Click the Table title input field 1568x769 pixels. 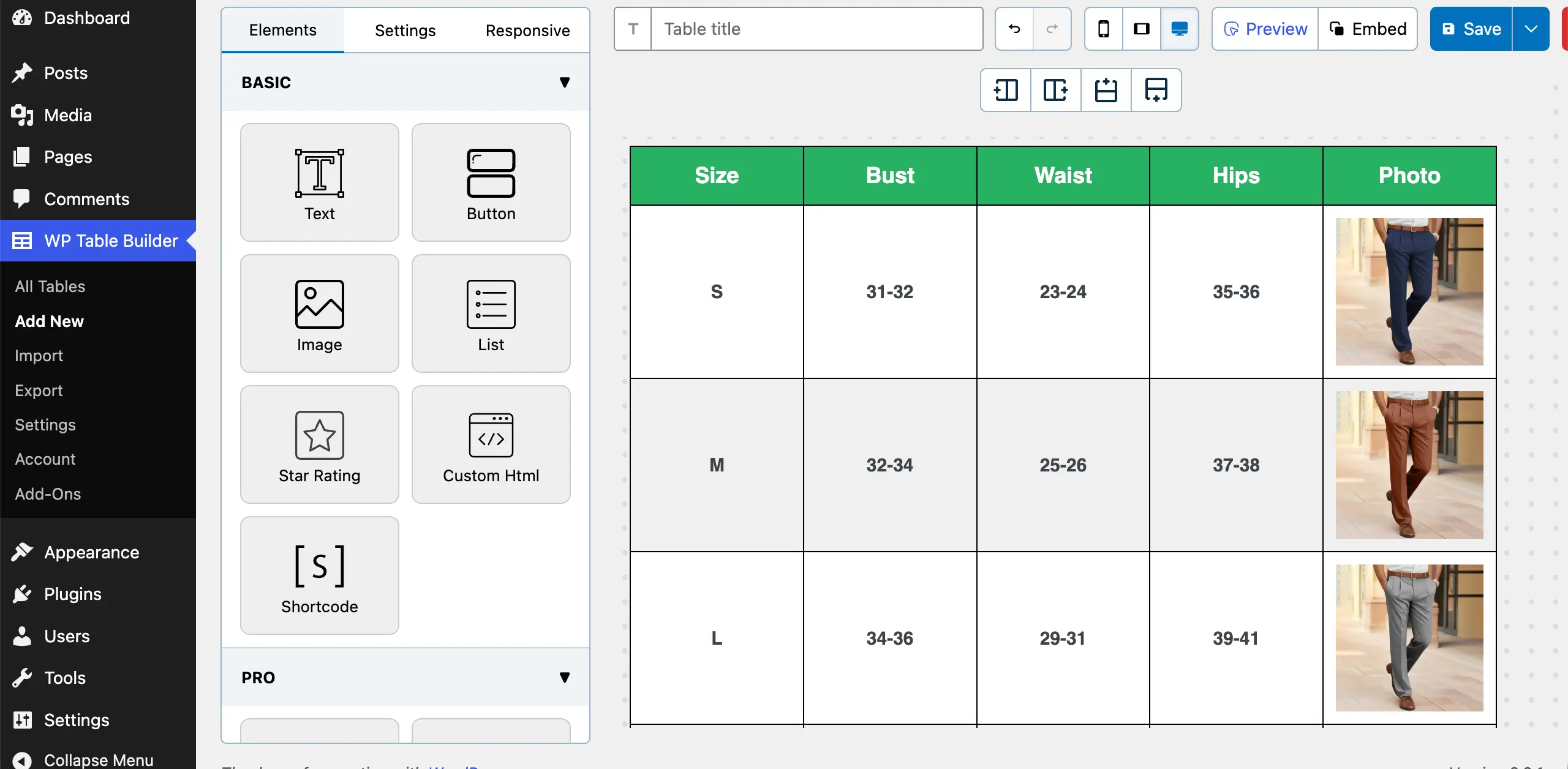click(815, 28)
